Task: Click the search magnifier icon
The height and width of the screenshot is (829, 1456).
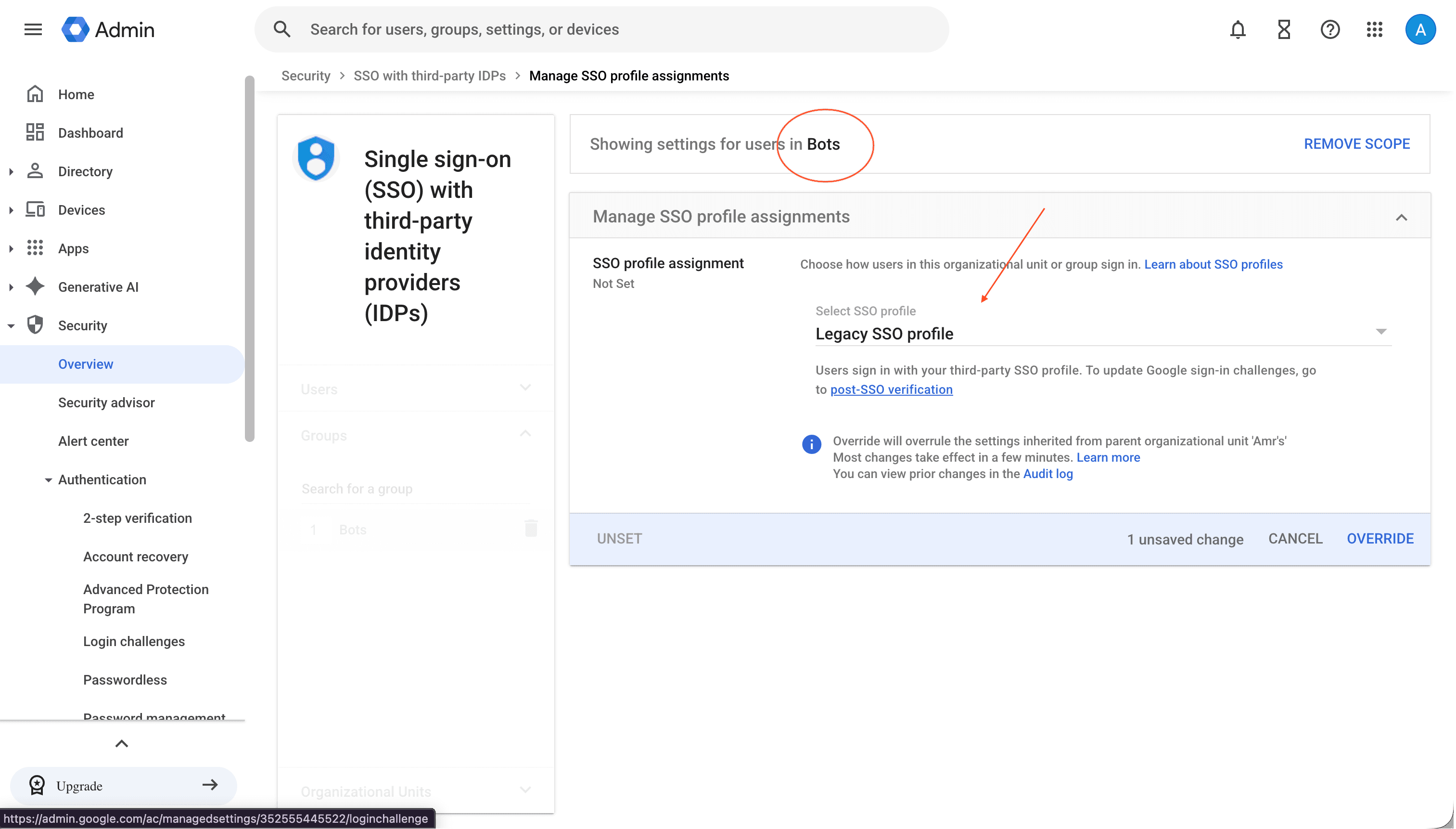Action: 282,29
